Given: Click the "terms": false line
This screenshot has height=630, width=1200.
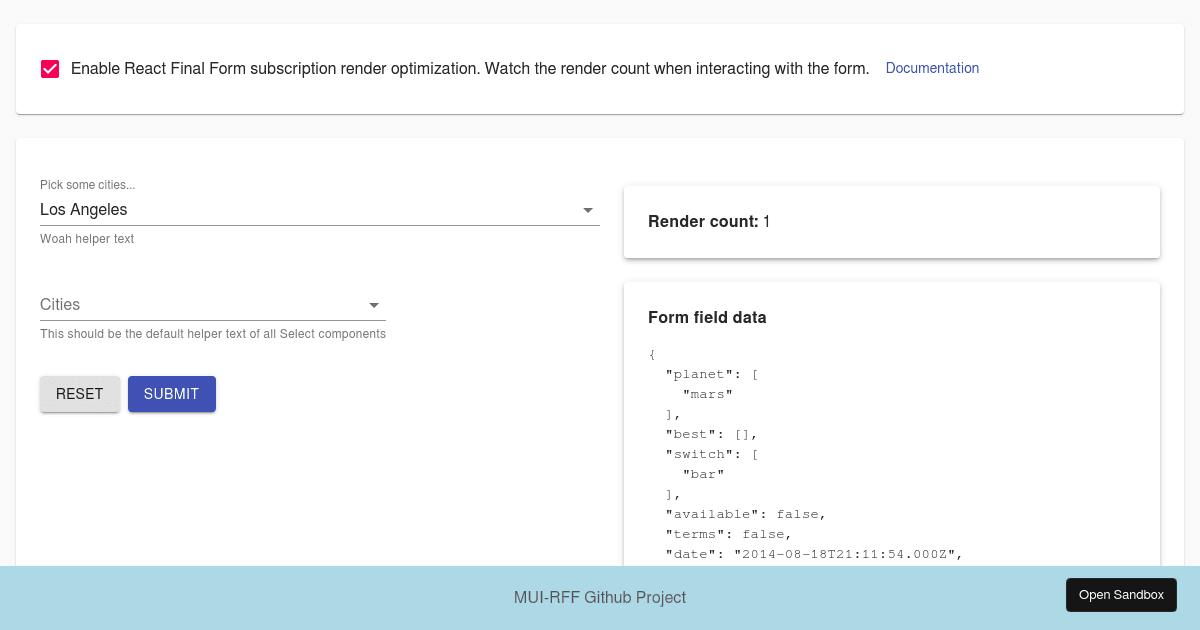Looking at the screenshot, I should 729,534.
